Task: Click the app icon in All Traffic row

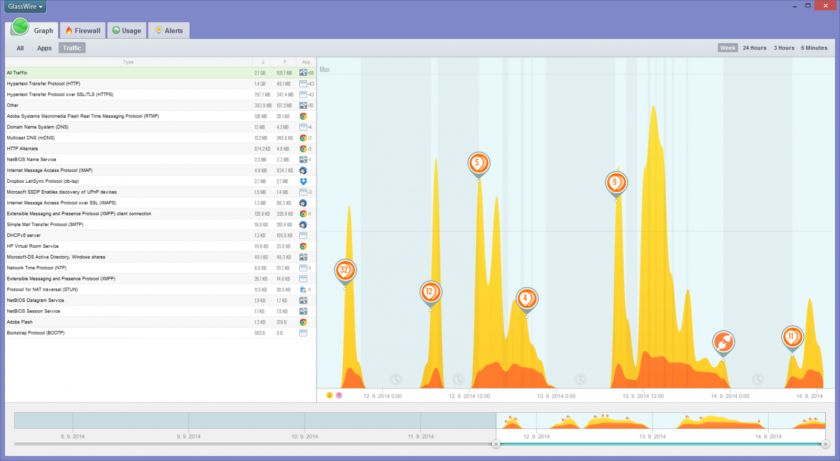Action: [x=303, y=73]
